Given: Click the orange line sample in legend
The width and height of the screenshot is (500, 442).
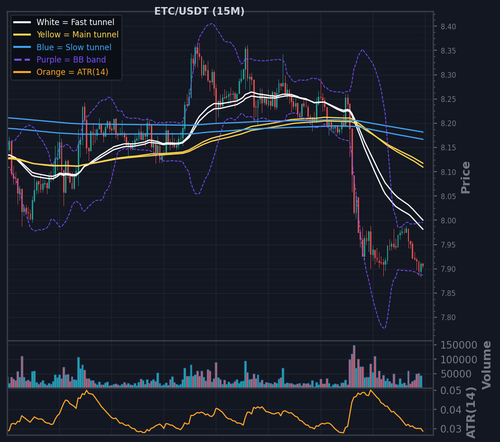Looking at the screenshot, I should tap(22, 72).
